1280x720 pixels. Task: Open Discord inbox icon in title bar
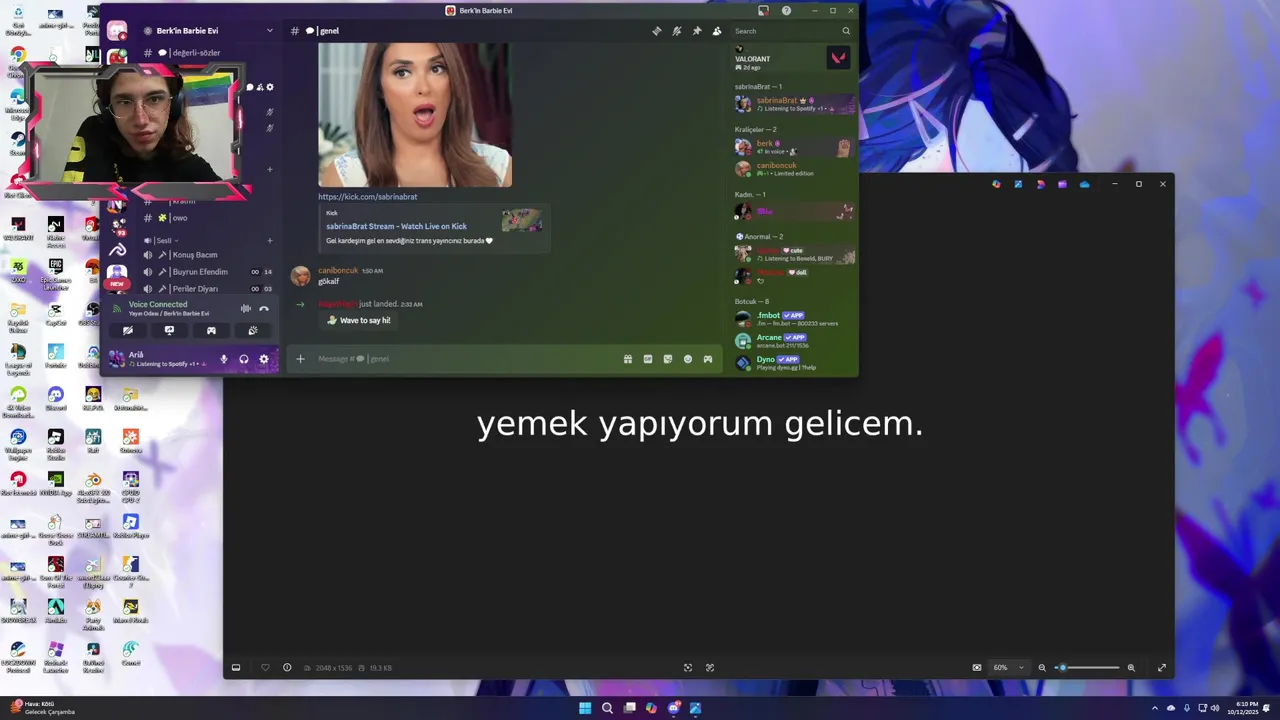click(763, 11)
